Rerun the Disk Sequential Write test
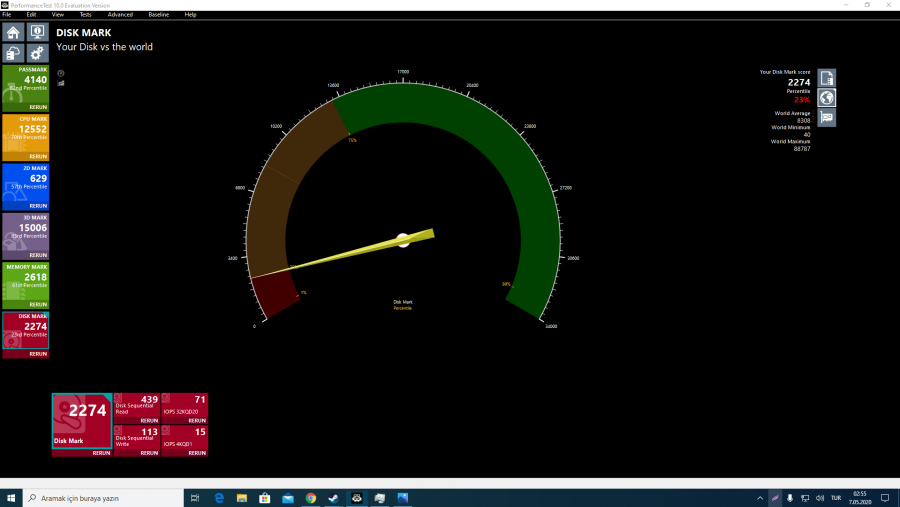The height and width of the screenshot is (507, 900). click(149, 453)
